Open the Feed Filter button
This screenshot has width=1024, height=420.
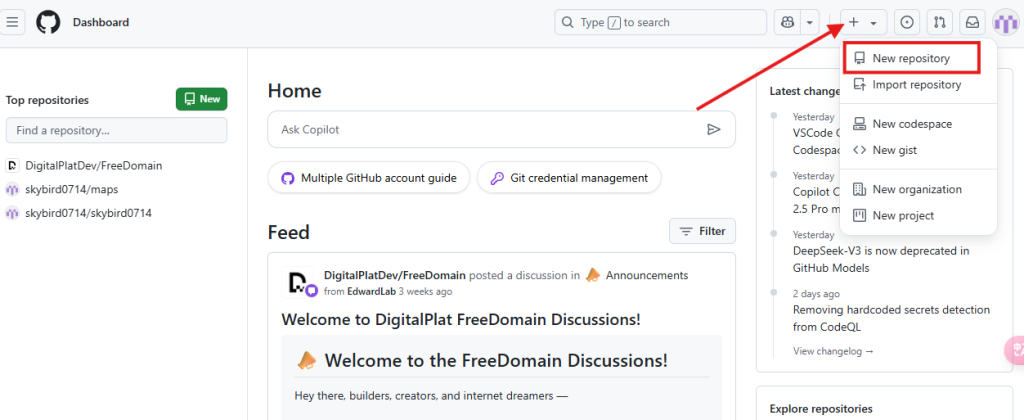703,231
